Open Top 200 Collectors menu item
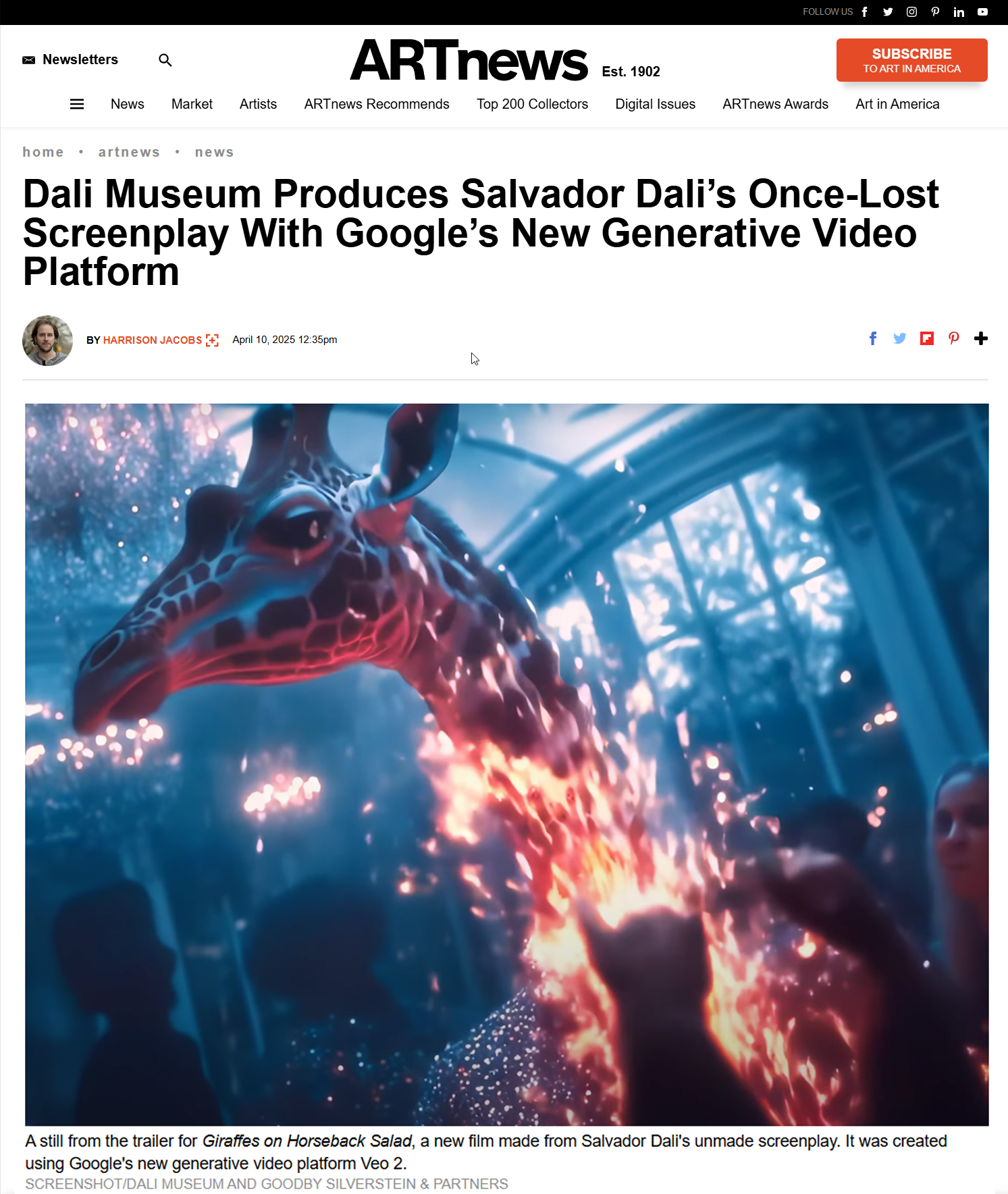 pyautogui.click(x=532, y=104)
